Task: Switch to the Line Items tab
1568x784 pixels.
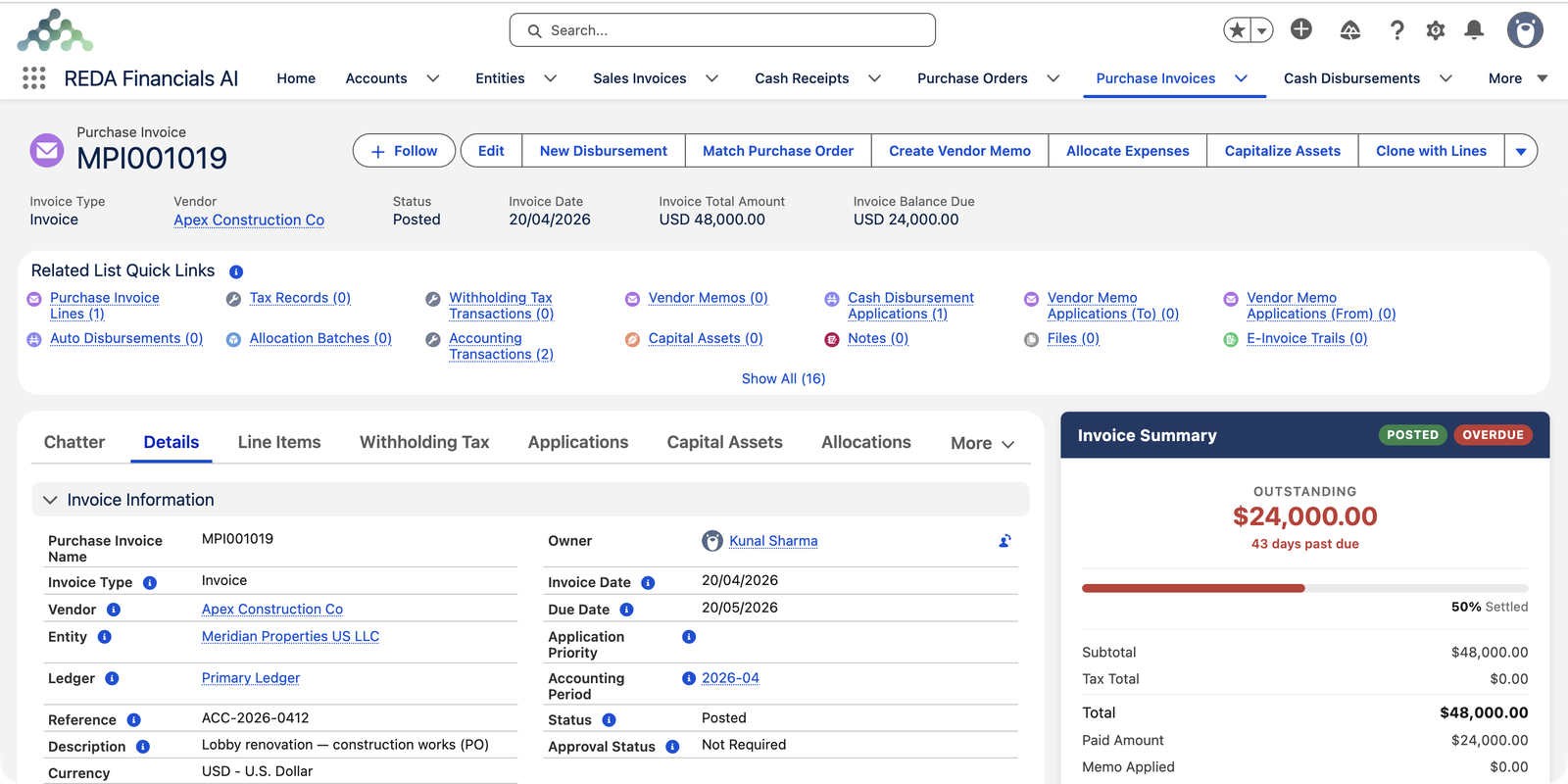Action: point(279,442)
